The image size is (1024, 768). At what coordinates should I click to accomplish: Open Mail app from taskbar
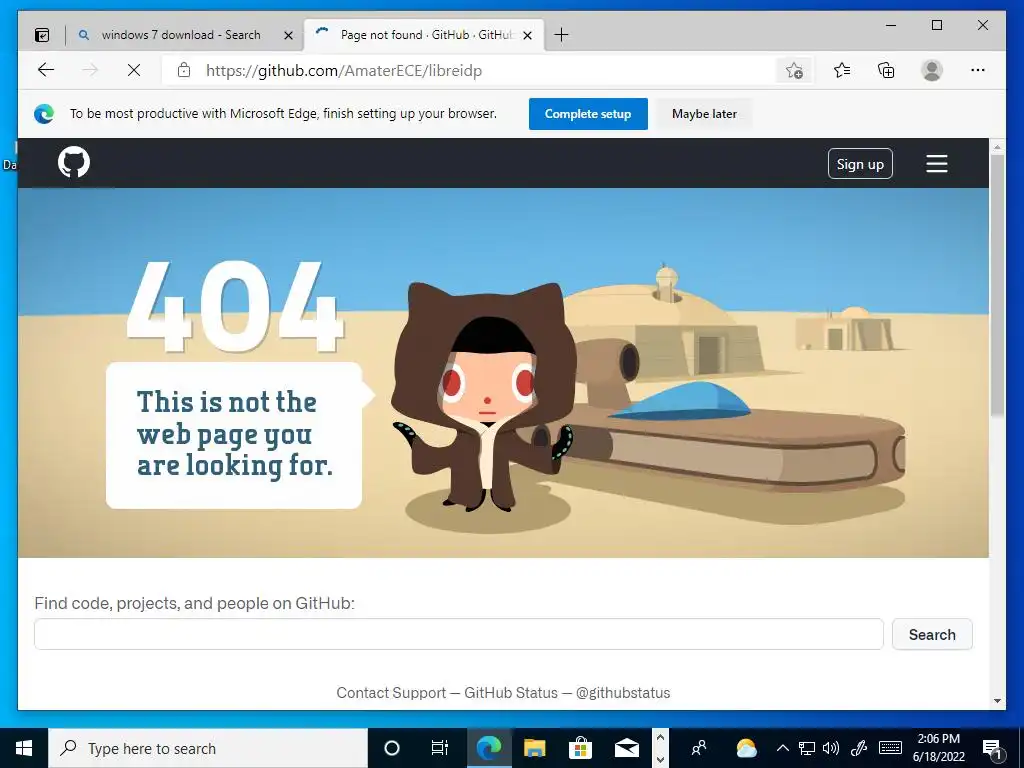pyautogui.click(x=626, y=748)
